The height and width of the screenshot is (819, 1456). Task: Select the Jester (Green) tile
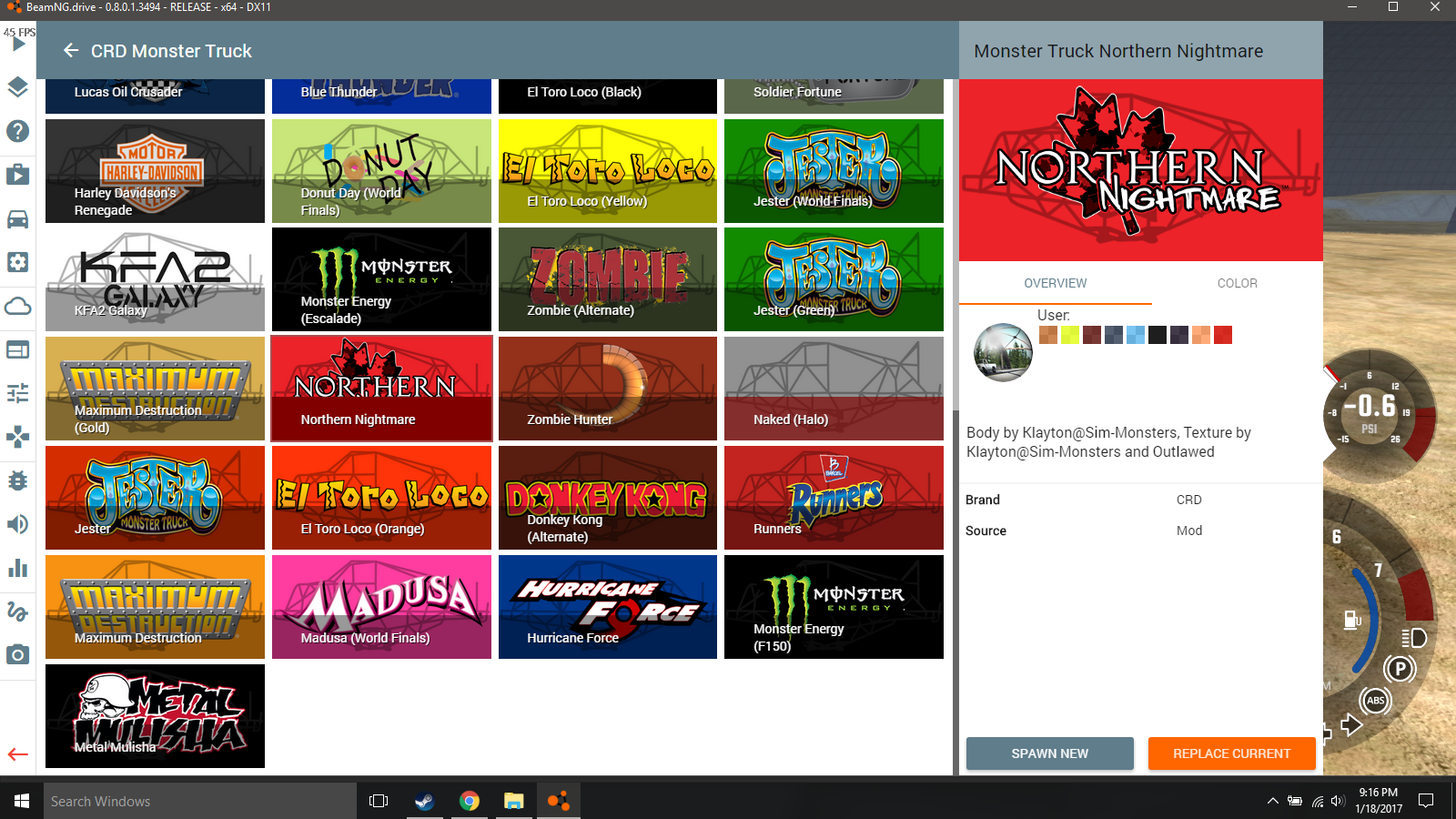(x=834, y=279)
